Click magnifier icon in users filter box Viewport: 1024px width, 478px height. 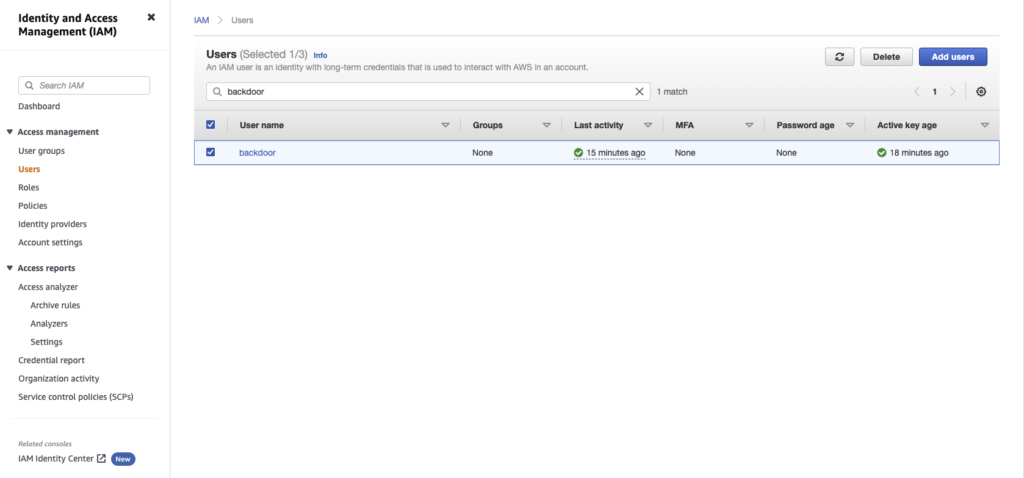tap(217, 92)
